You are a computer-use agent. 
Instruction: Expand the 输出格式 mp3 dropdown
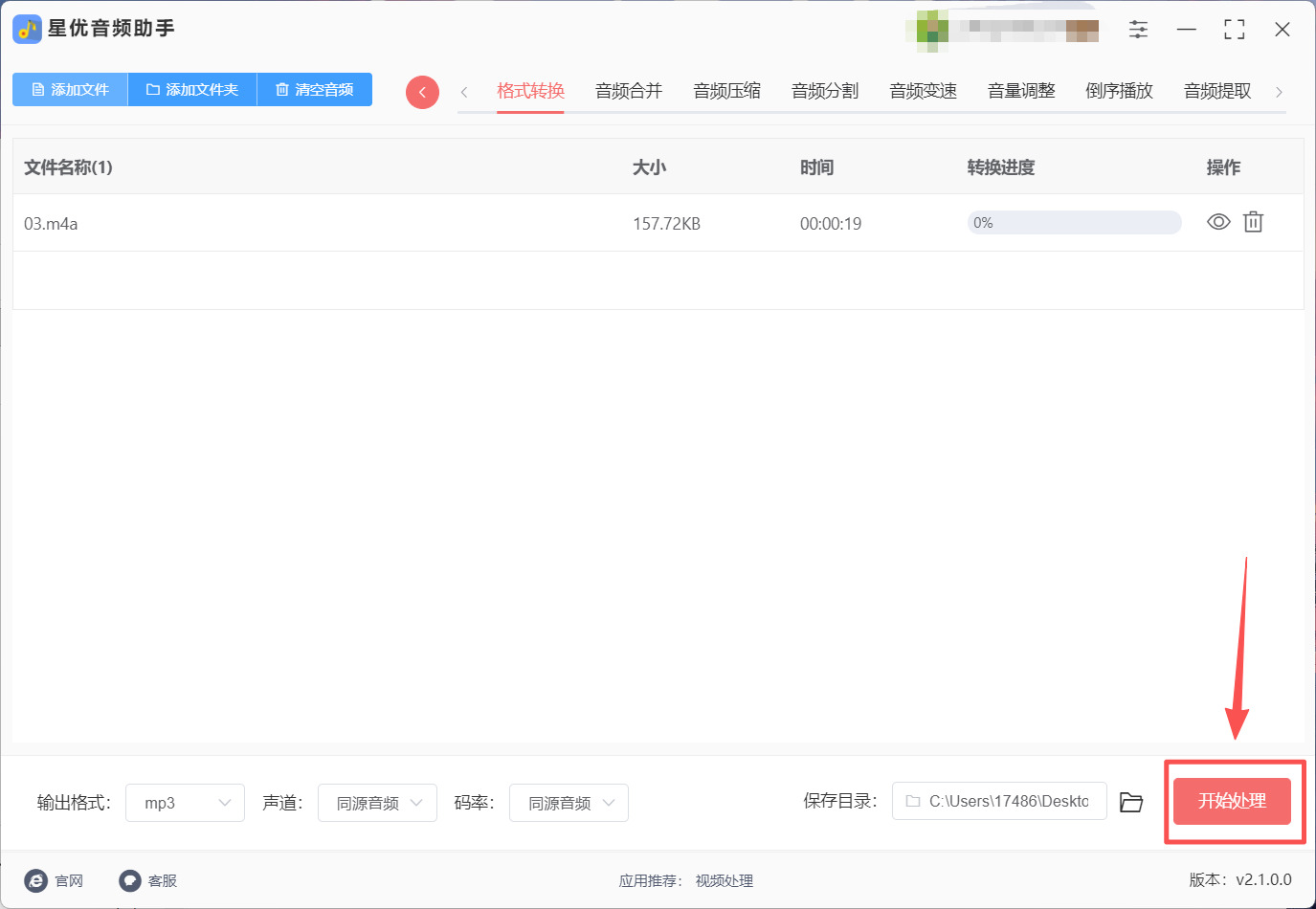[x=185, y=803]
